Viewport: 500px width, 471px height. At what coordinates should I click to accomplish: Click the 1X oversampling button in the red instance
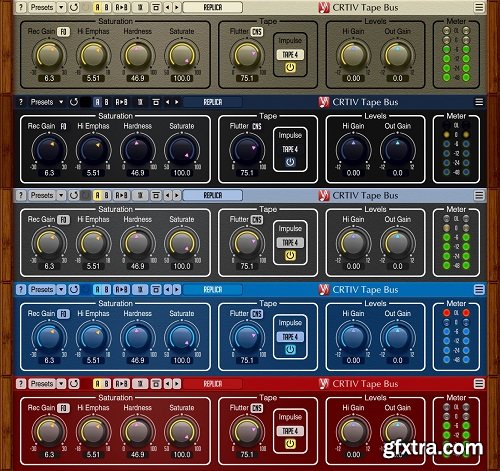coord(140,384)
